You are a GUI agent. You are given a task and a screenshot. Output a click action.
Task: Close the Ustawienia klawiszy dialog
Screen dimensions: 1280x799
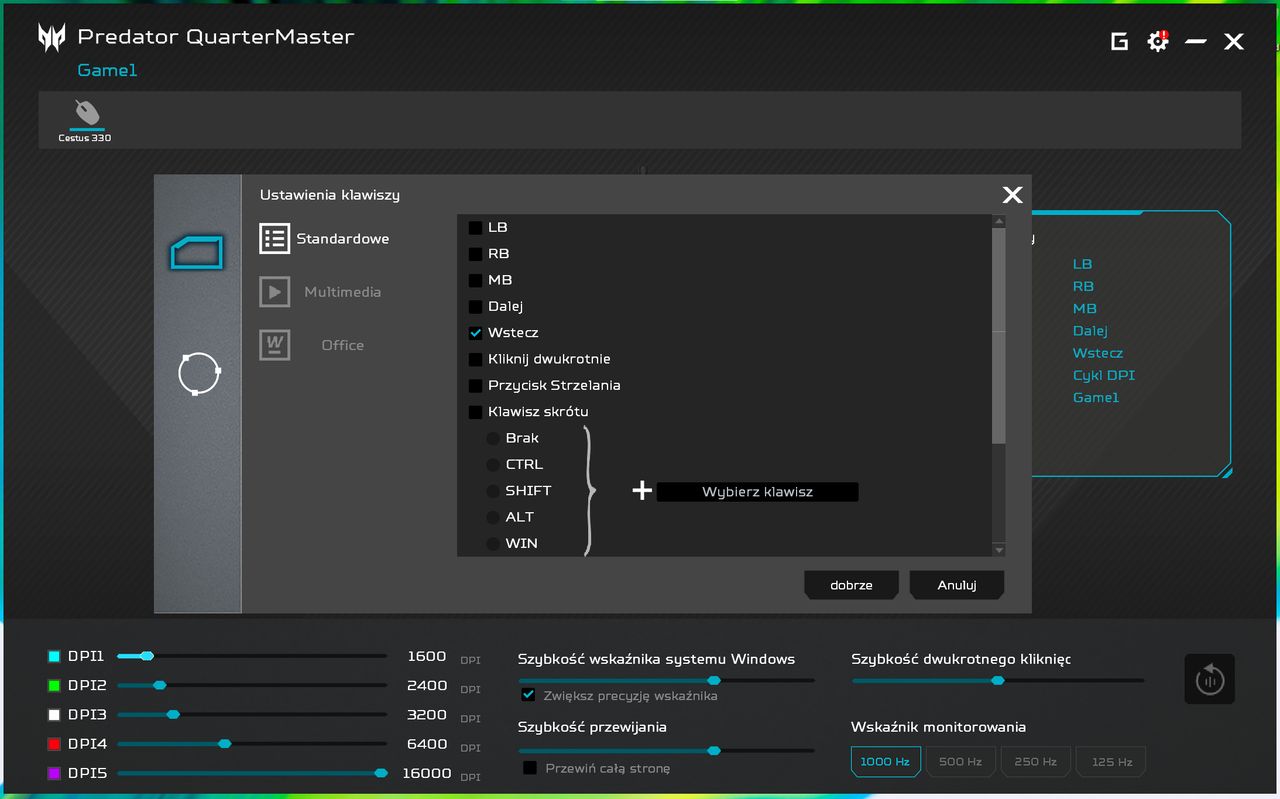point(1012,195)
